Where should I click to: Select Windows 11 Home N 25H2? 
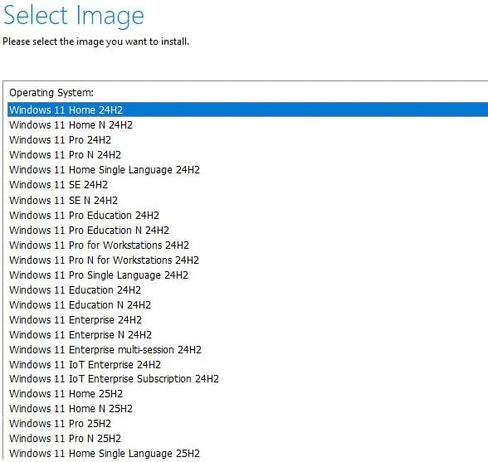71,409
